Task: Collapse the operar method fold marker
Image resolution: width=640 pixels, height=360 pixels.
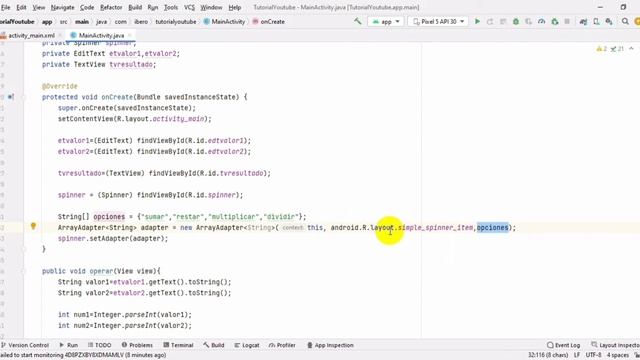Action: pos(24,271)
